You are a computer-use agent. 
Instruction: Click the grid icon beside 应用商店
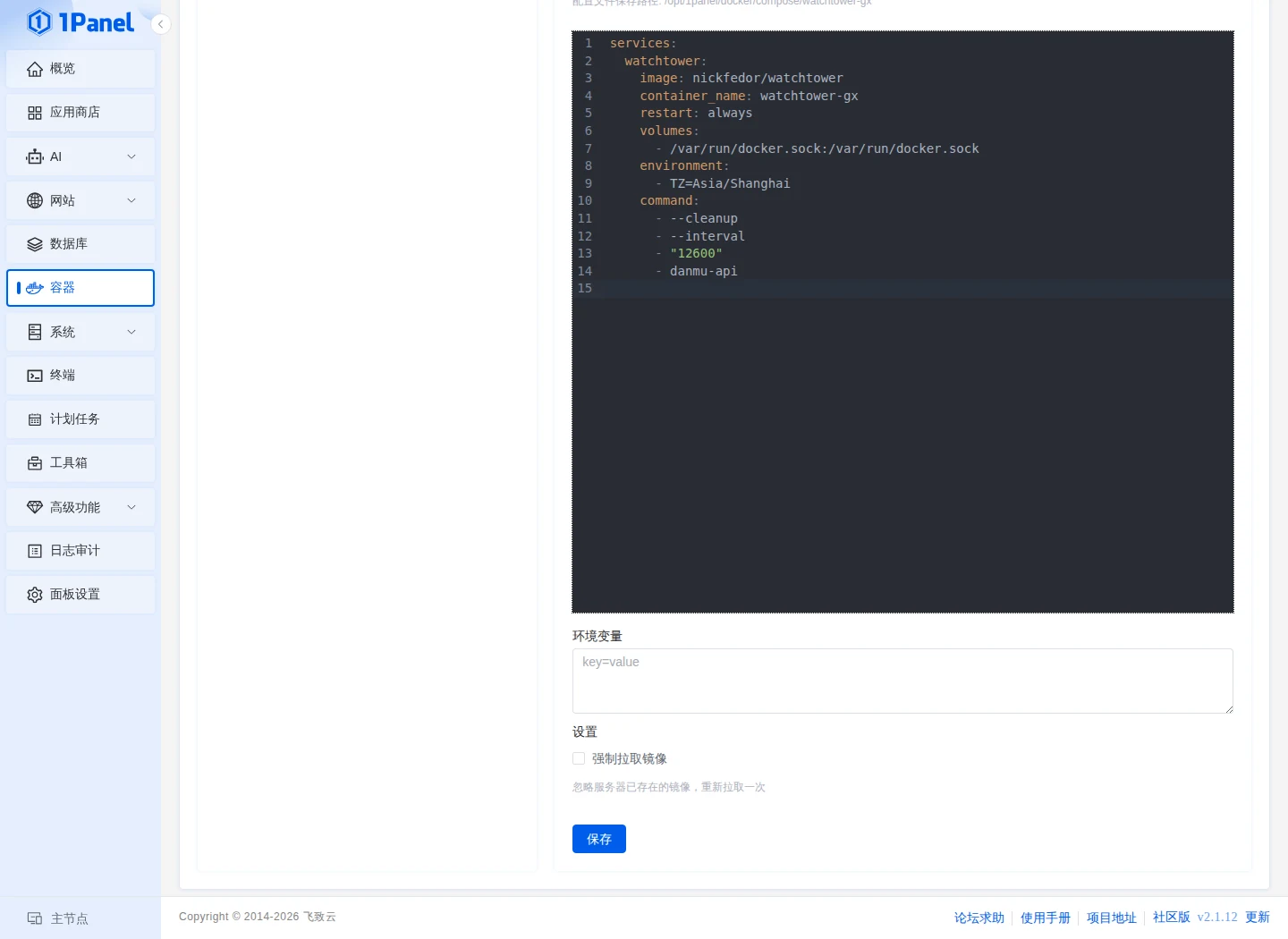click(x=35, y=113)
